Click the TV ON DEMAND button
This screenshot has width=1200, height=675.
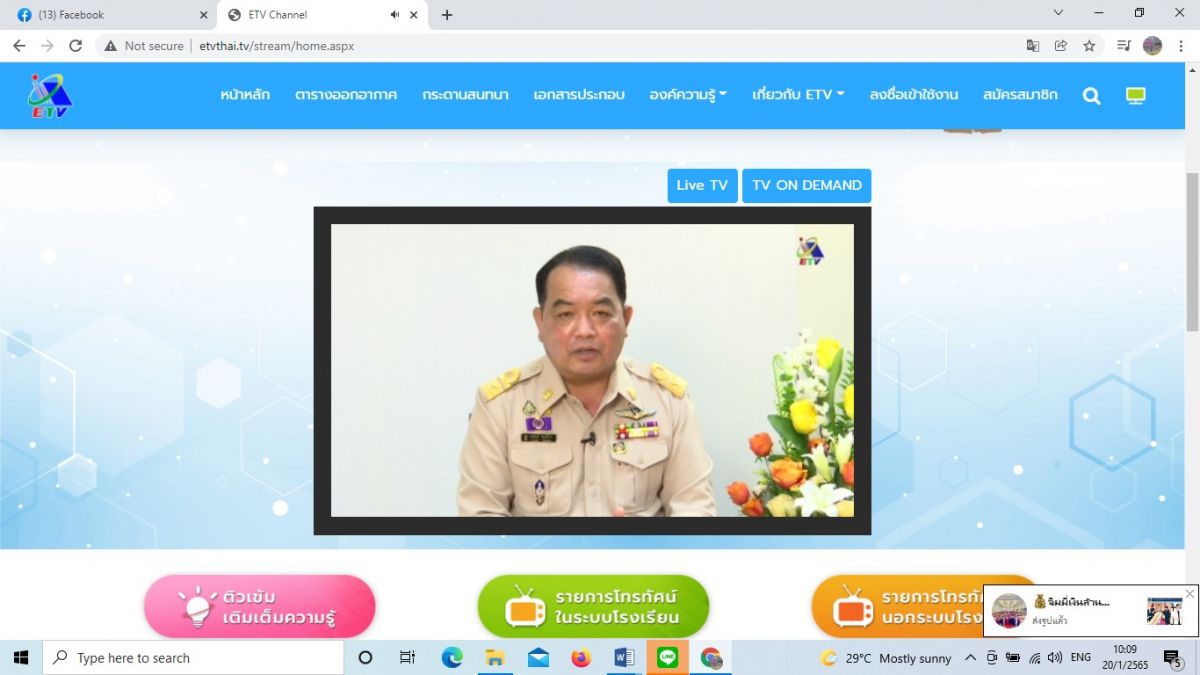pyautogui.click(x=806, y=185)
